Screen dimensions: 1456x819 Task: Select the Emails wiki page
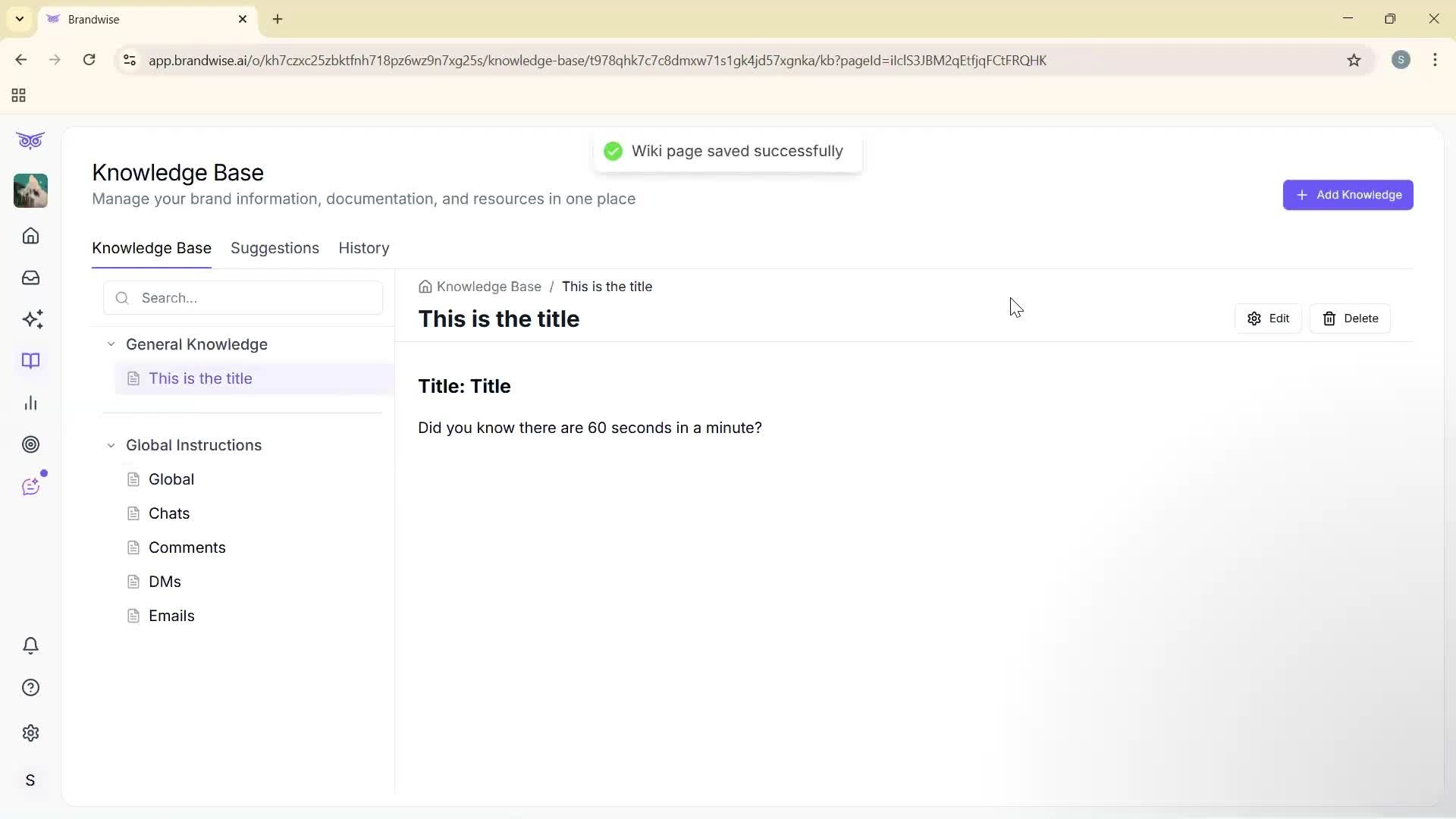[171, 616]
